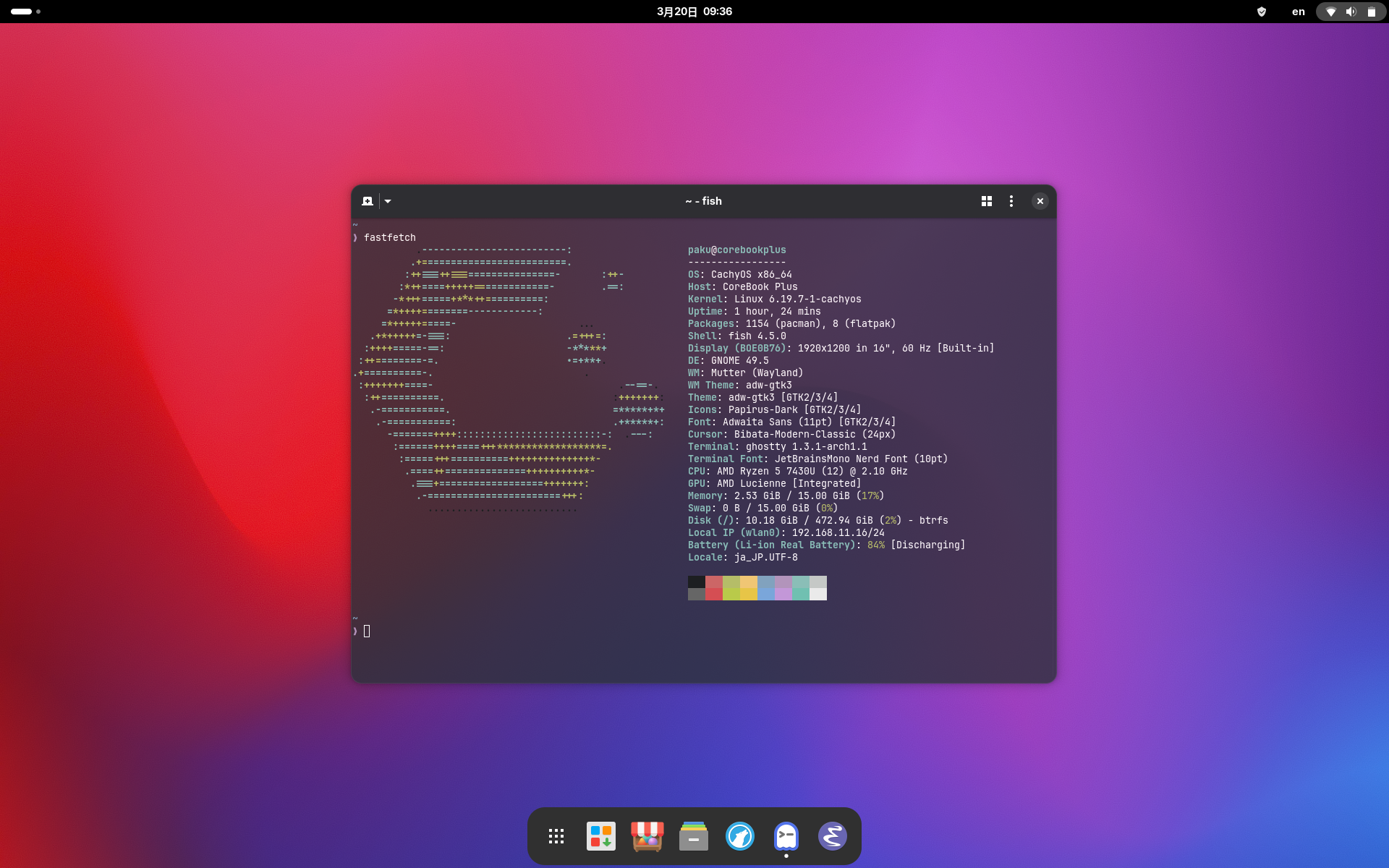Click the new tab icon in Ghostty header
Screen dimensions: 1389x868
click(x=368, y=201)
